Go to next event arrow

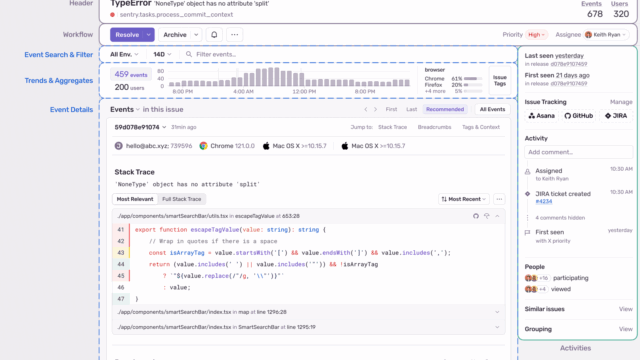pyautogui.click(x=376, y=109)
